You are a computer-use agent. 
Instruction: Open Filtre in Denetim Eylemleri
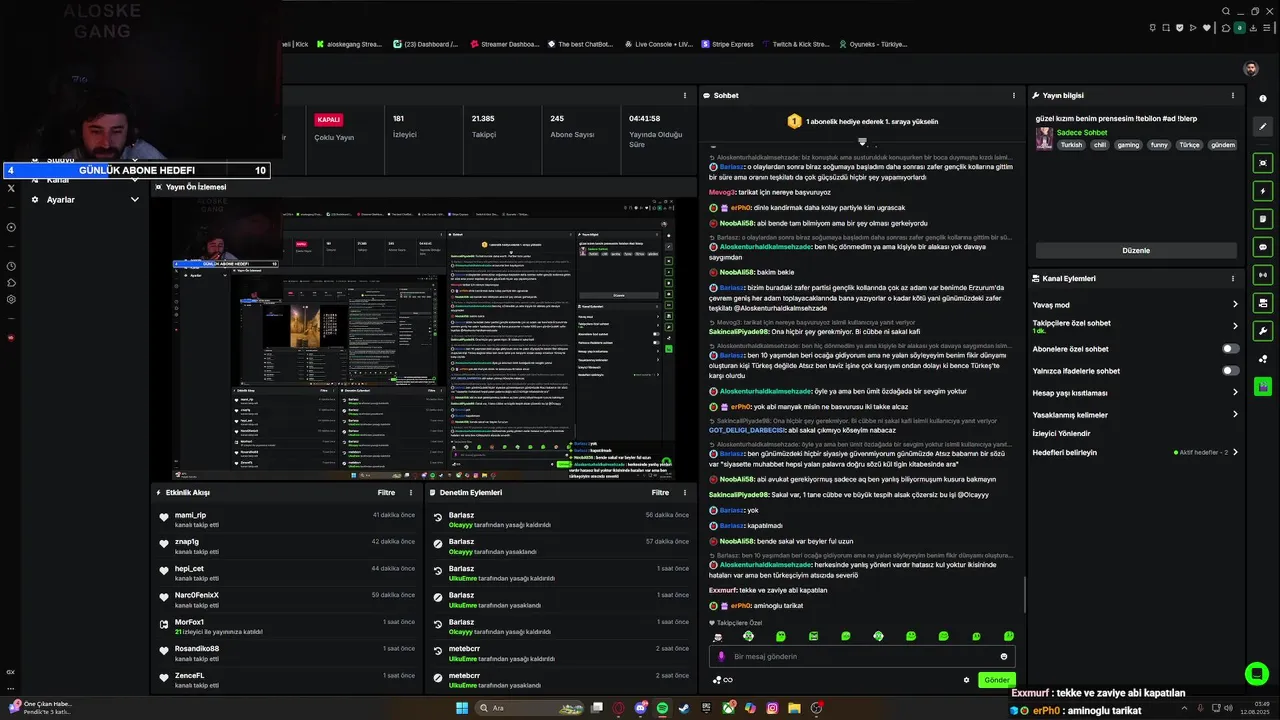[x=660, y=492]
